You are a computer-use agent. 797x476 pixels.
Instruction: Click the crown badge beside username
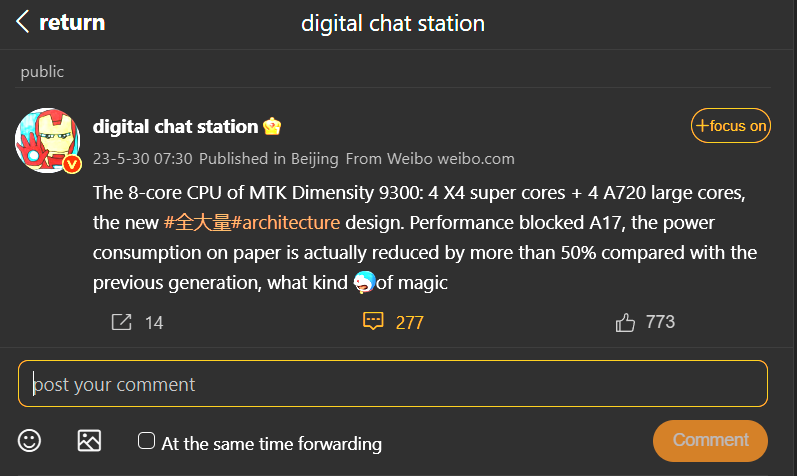pos(272,127)
